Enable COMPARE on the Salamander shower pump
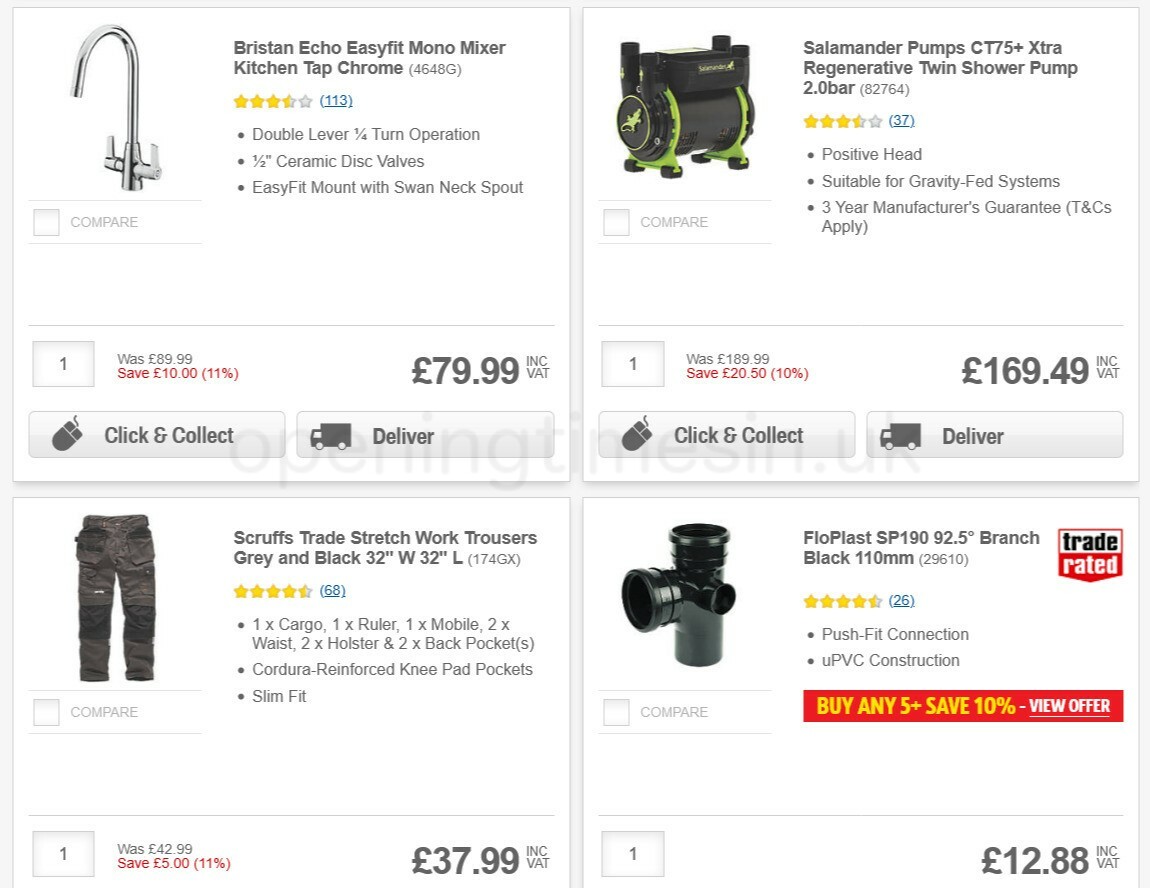Screen dimensions: 1150x888 [615, 222]
